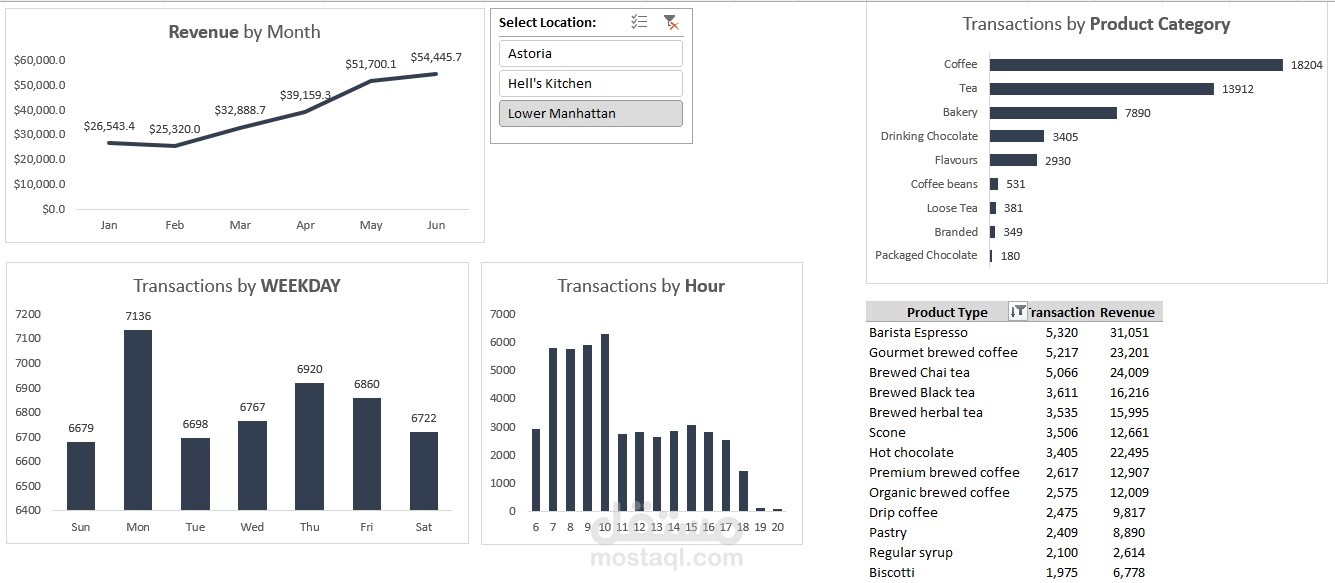Viewport: 1335px width, 583px height.
Task: Select the Hot chocolate cell
Action: click(x=911, y=452)
